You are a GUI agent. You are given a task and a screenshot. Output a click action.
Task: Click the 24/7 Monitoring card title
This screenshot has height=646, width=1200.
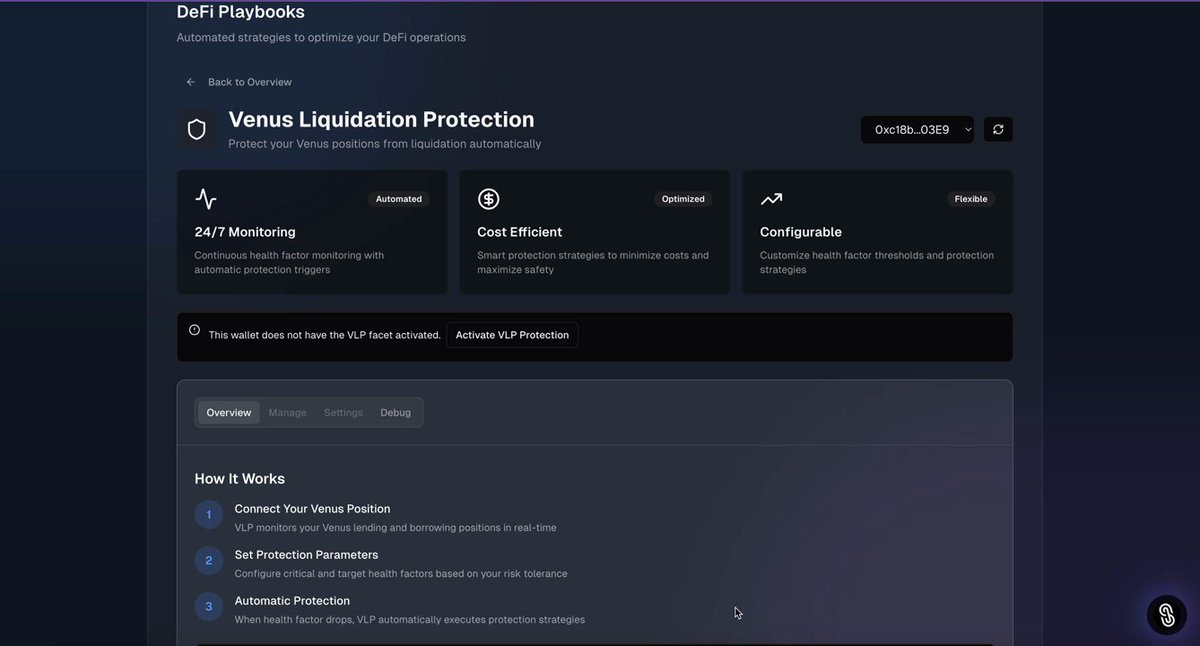[x=245, y=232]
